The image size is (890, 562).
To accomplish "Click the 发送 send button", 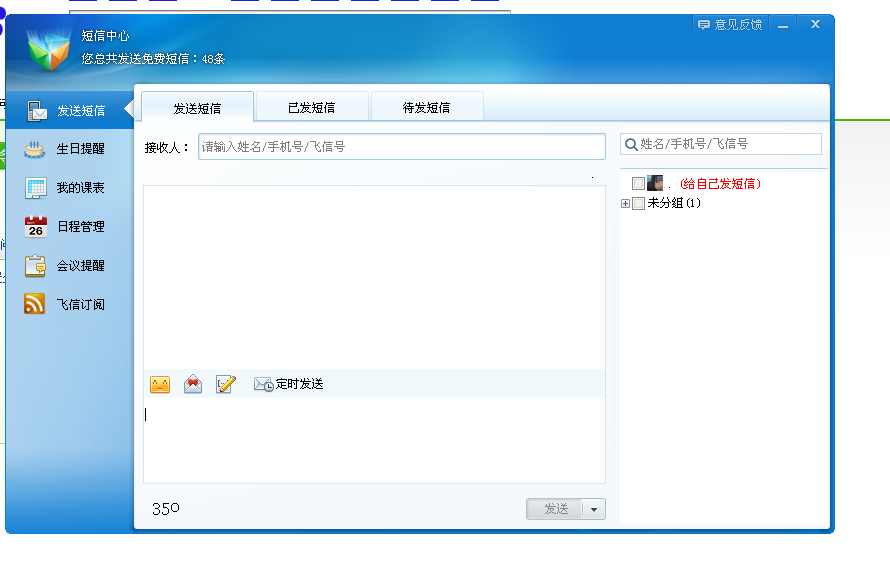I will [555, 509].
